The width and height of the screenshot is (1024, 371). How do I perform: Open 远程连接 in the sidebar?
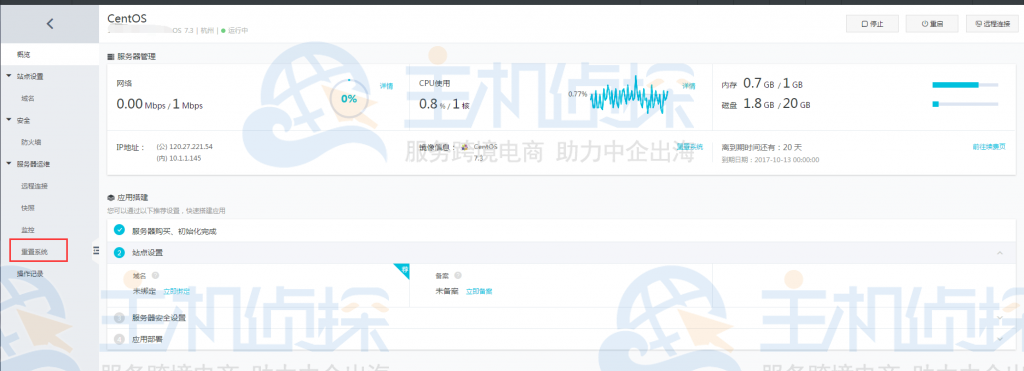(x=35, y=186)
